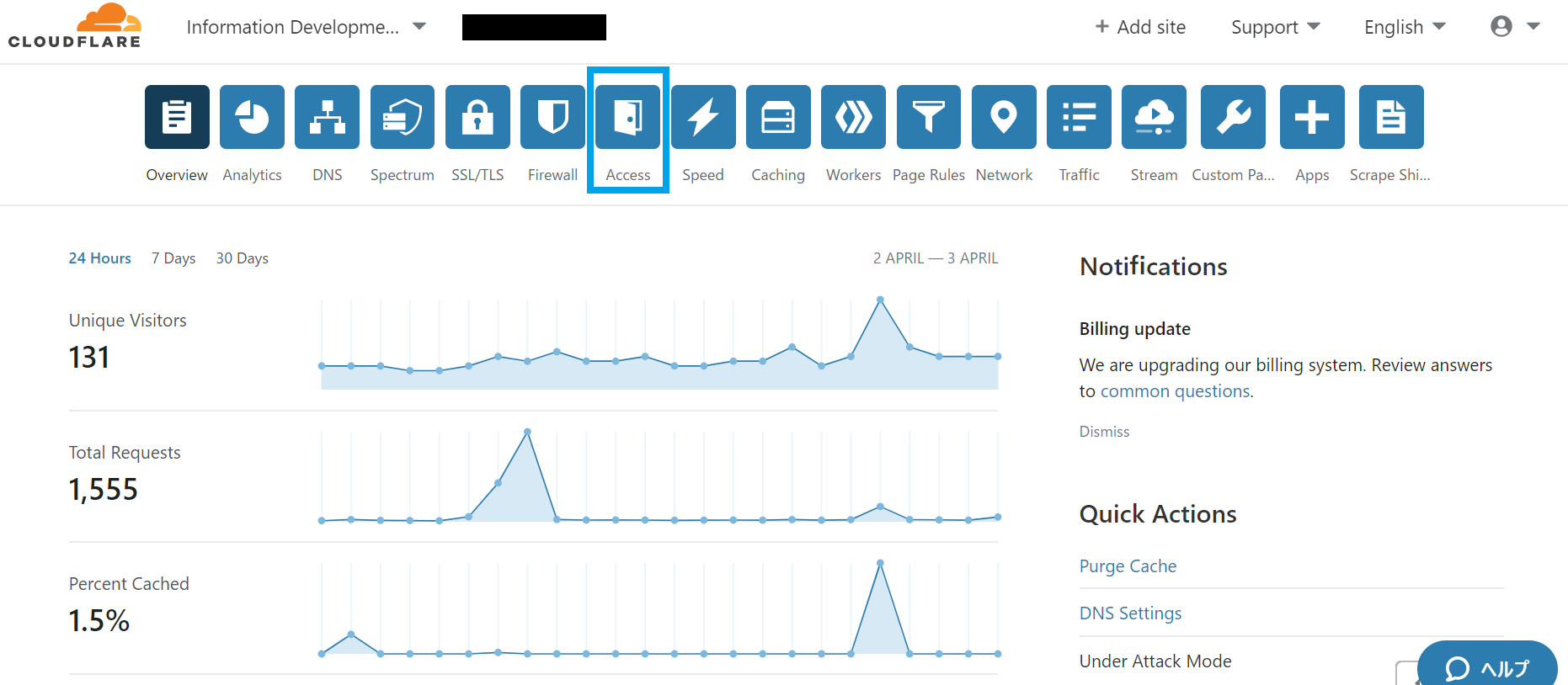Open the DNS network tree icon
1568x685 pixels.
point(327,117)
